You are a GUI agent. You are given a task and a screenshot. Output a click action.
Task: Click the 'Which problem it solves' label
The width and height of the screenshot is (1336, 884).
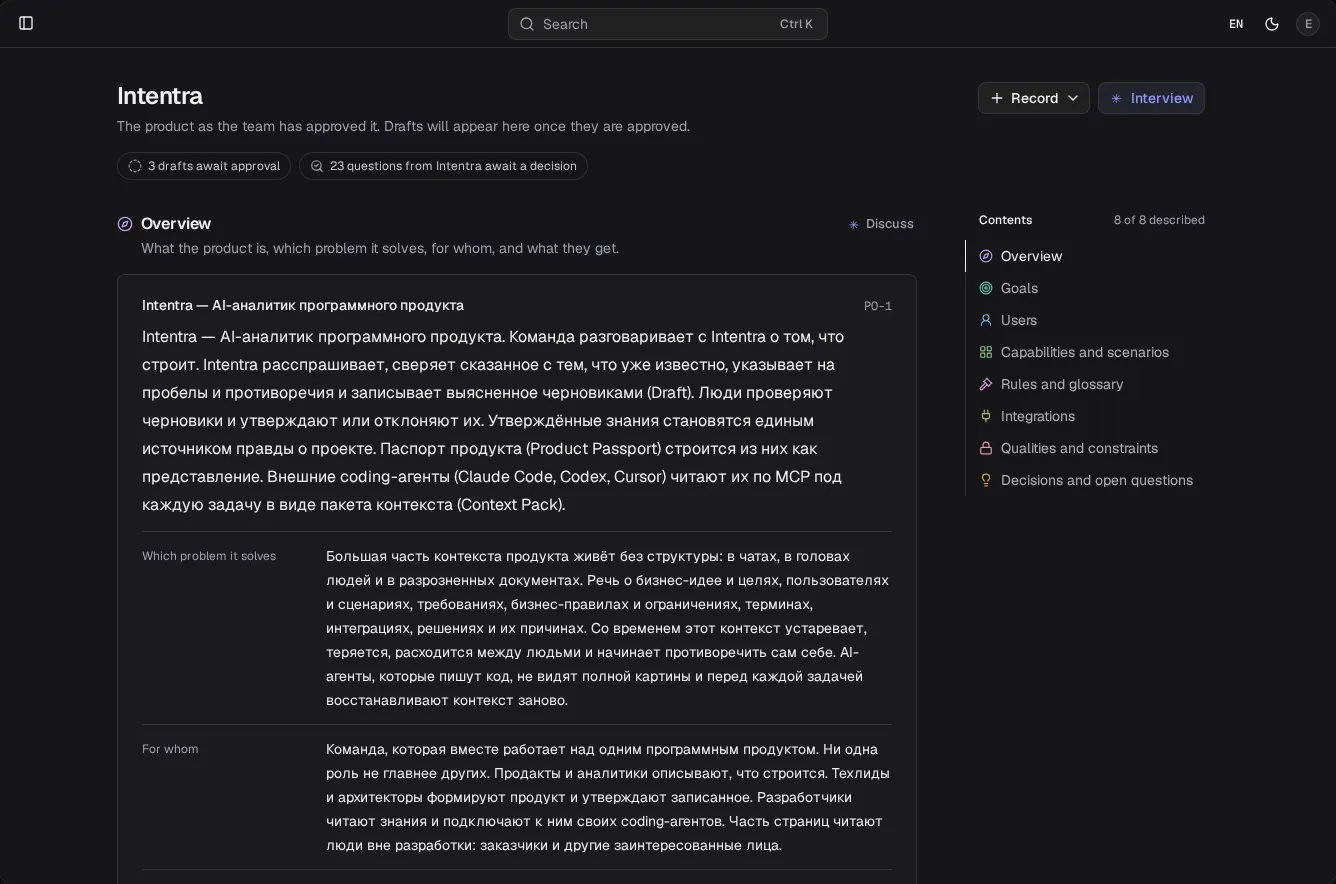(x=209, y=556)
